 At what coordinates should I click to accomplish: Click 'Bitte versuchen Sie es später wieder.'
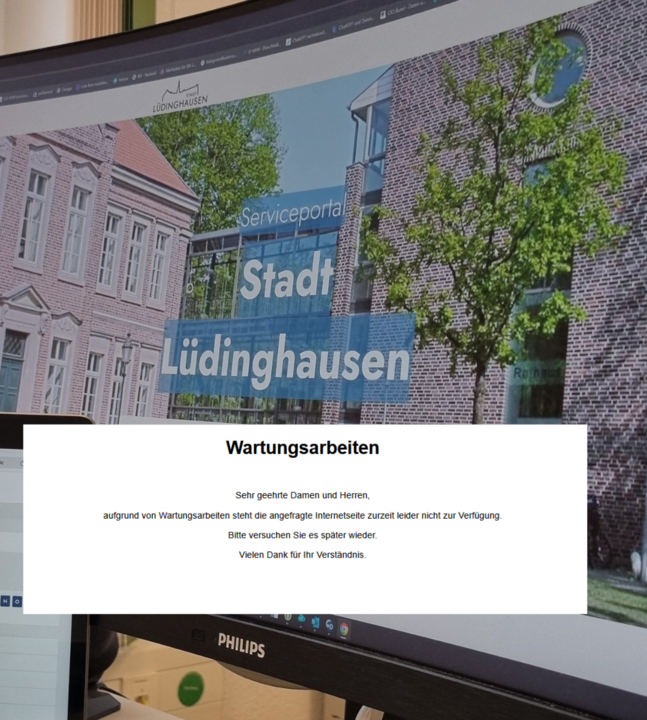(302, 535)
